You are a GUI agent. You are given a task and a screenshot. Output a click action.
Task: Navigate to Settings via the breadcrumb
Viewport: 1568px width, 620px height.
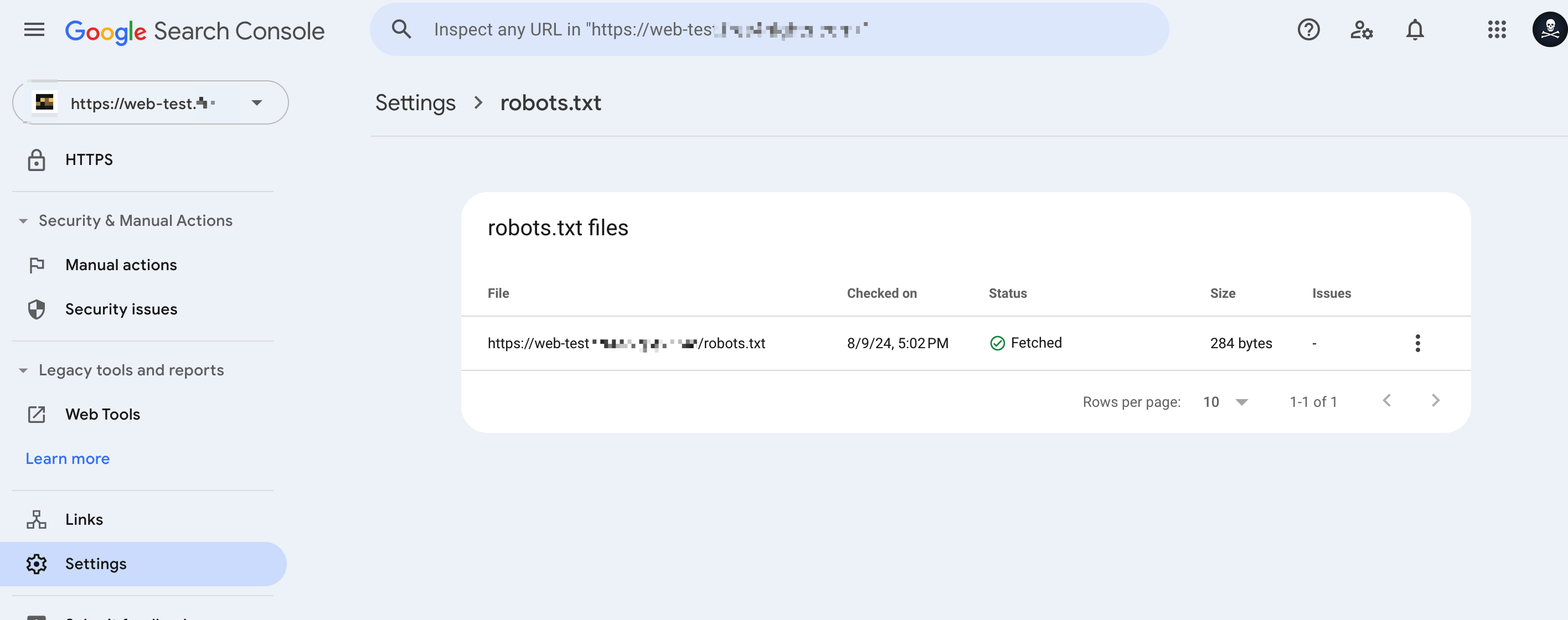[415, 102]
